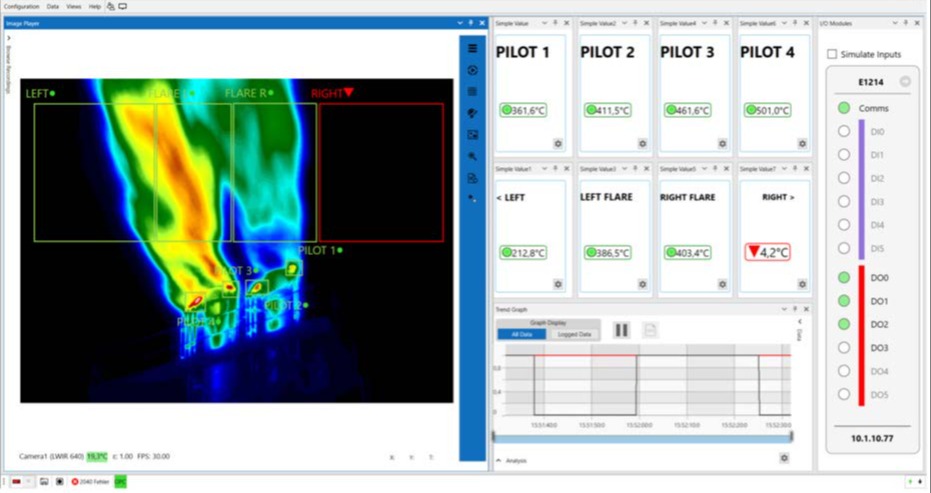Open the Help menu
Image resolution: width=931 pixels, height=493 pixels.
(94, 7)
